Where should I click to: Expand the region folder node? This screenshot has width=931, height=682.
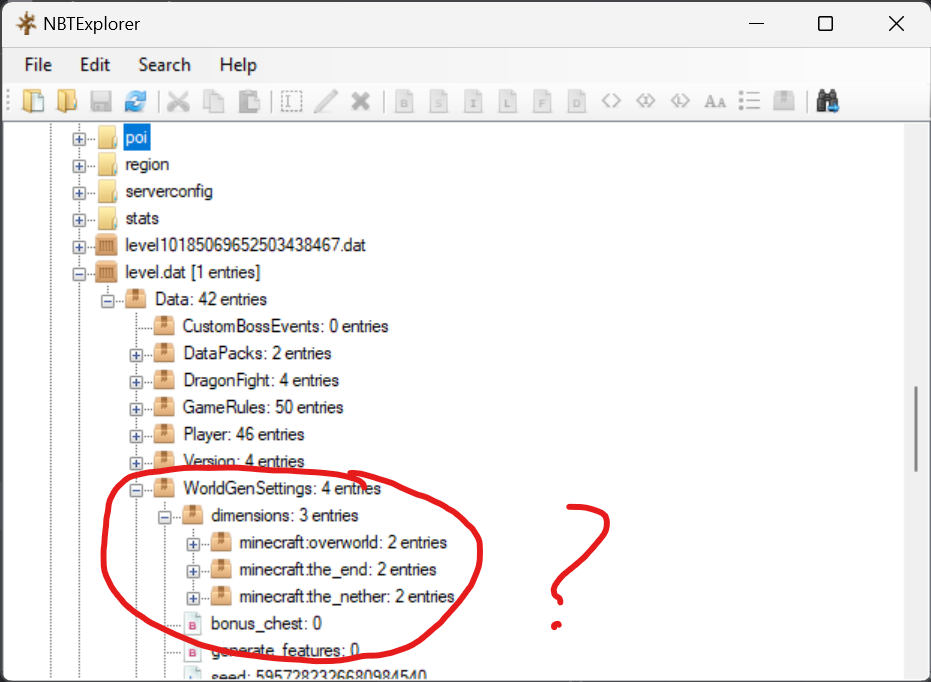coord(79,166)
